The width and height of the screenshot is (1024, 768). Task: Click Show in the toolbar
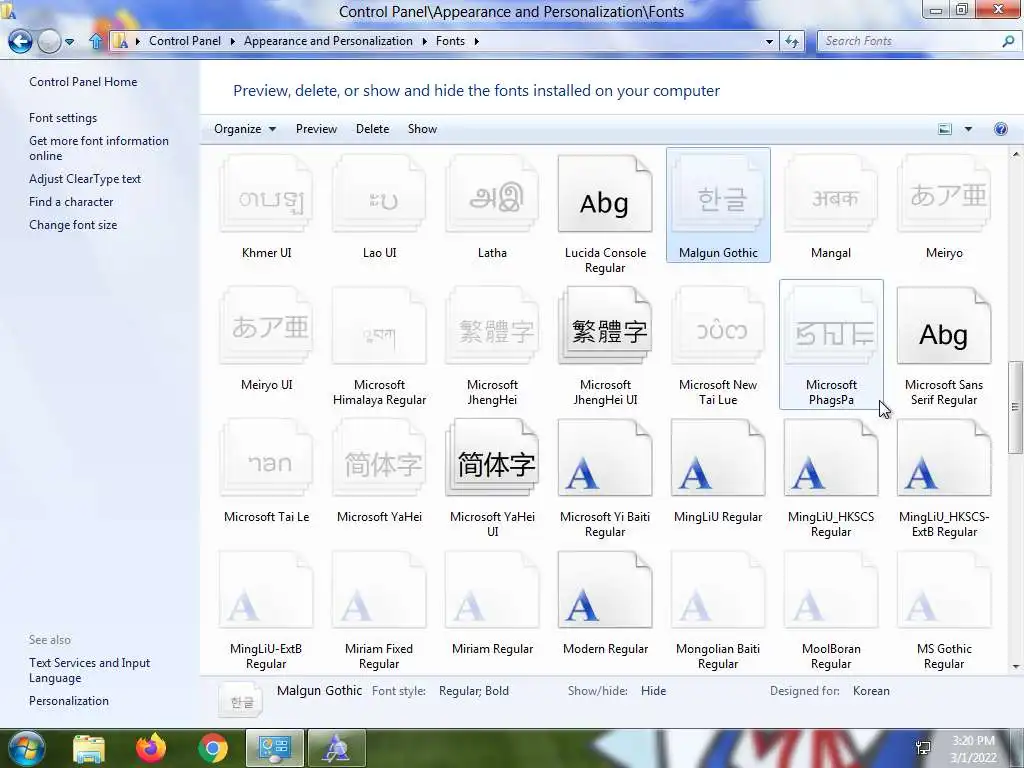point(422,129)
